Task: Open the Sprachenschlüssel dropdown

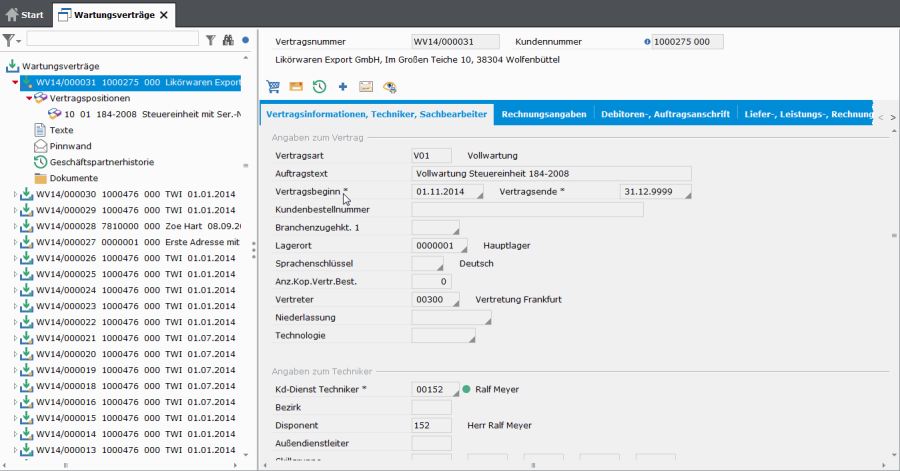Action: coord(439,267)
